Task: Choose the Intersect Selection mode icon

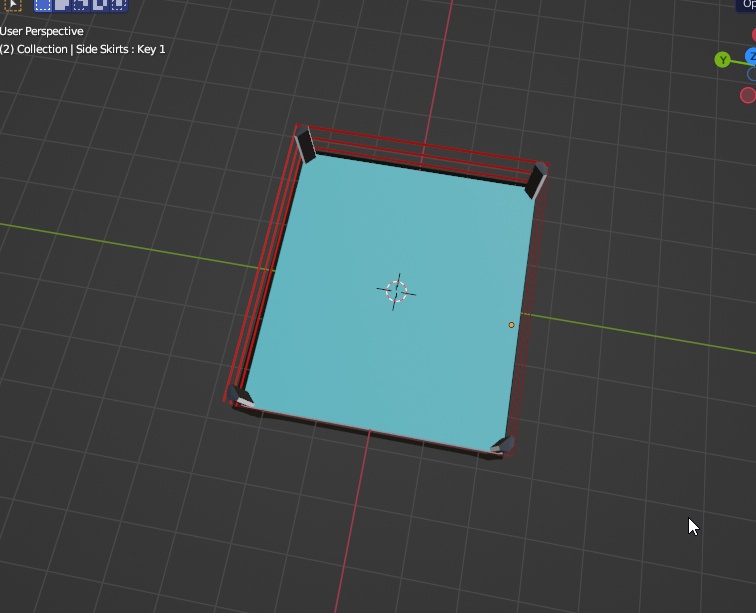Action: coord(119,5)
